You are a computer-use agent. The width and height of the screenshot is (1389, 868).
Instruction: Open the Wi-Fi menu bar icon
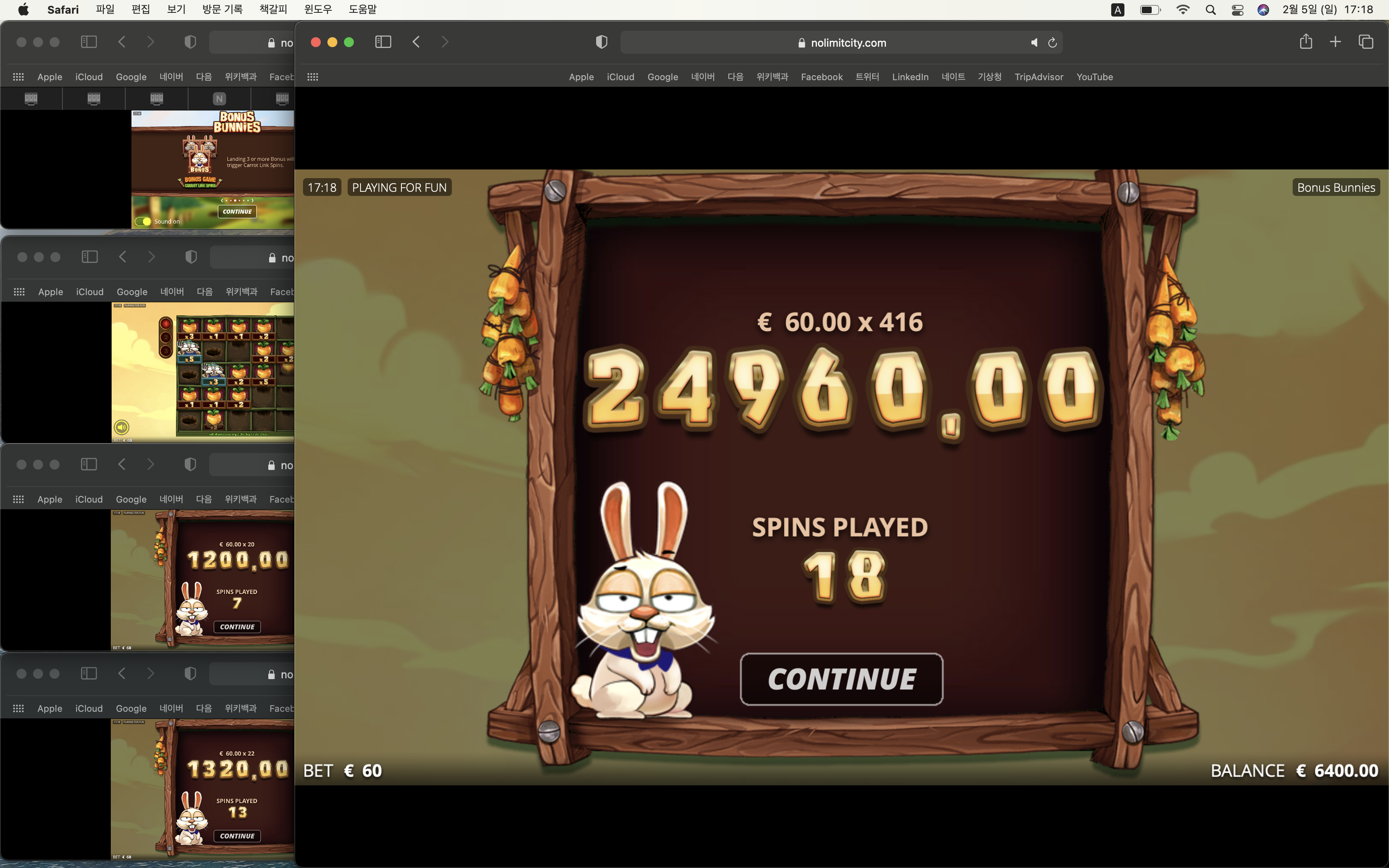[x=1183, y=10]
